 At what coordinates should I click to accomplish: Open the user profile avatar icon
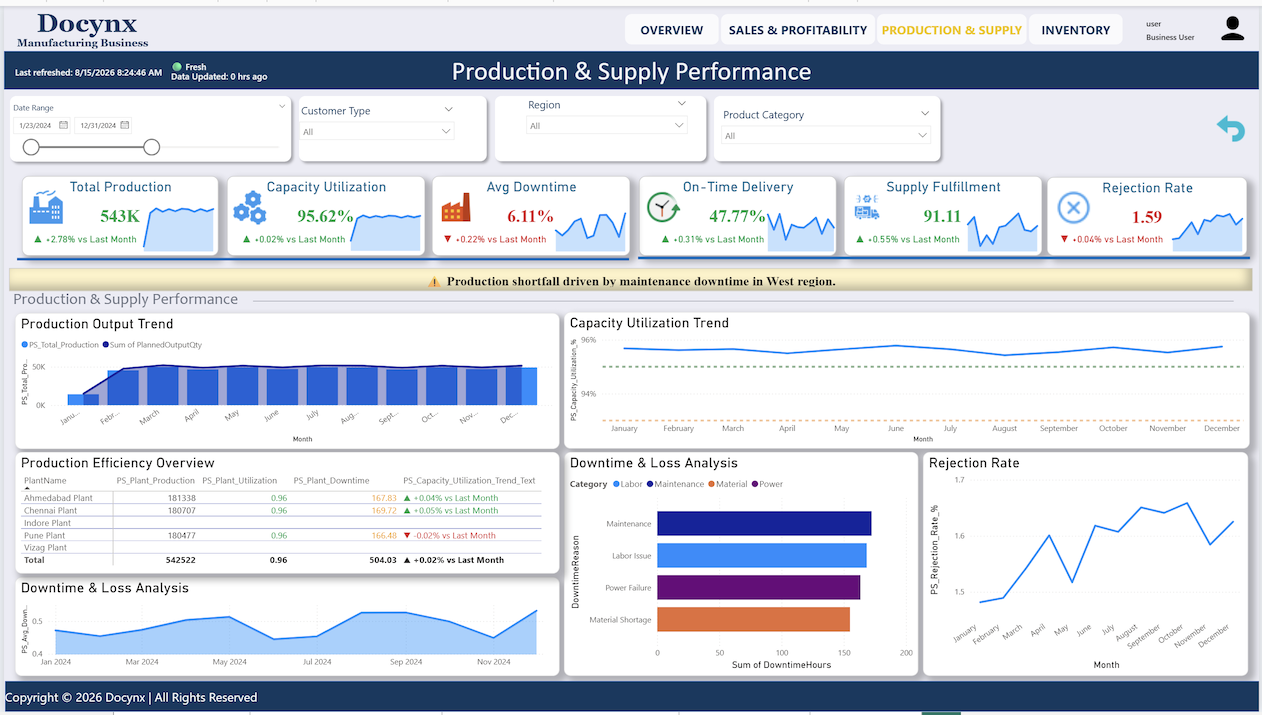pyautogui.click(x=1233, y=29)
